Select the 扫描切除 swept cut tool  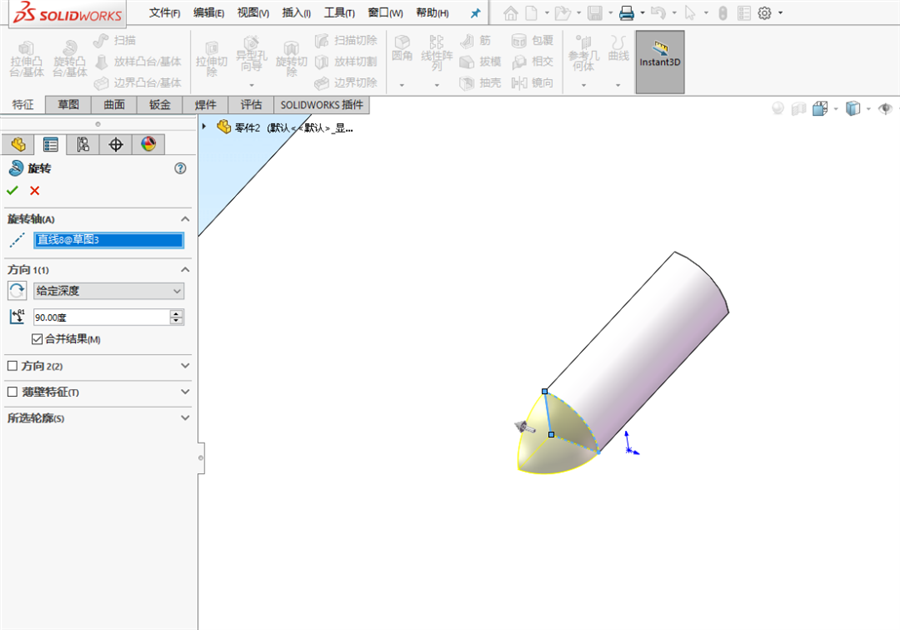(346, 40)
